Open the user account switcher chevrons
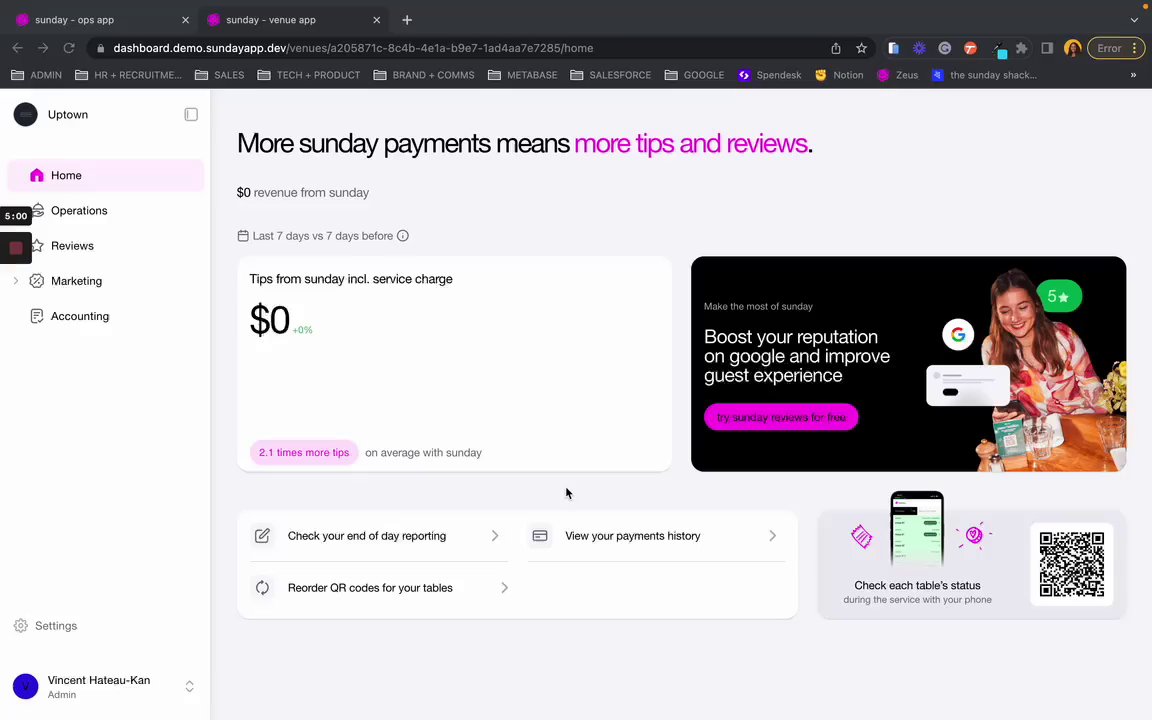1152x720 pixels. coord(190,686)
